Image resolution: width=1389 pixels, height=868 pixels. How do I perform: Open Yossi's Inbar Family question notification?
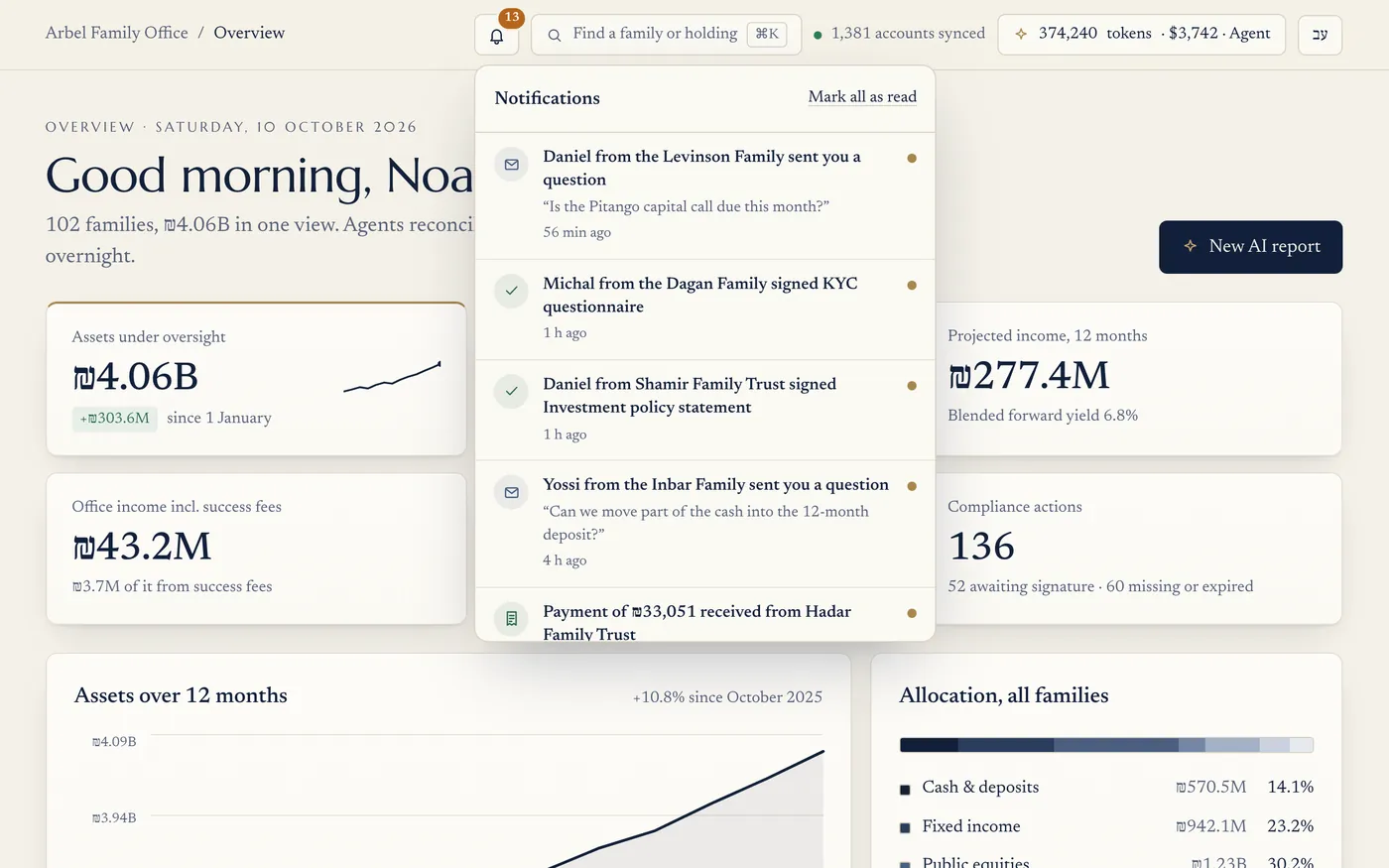click(x=705, y=524)
